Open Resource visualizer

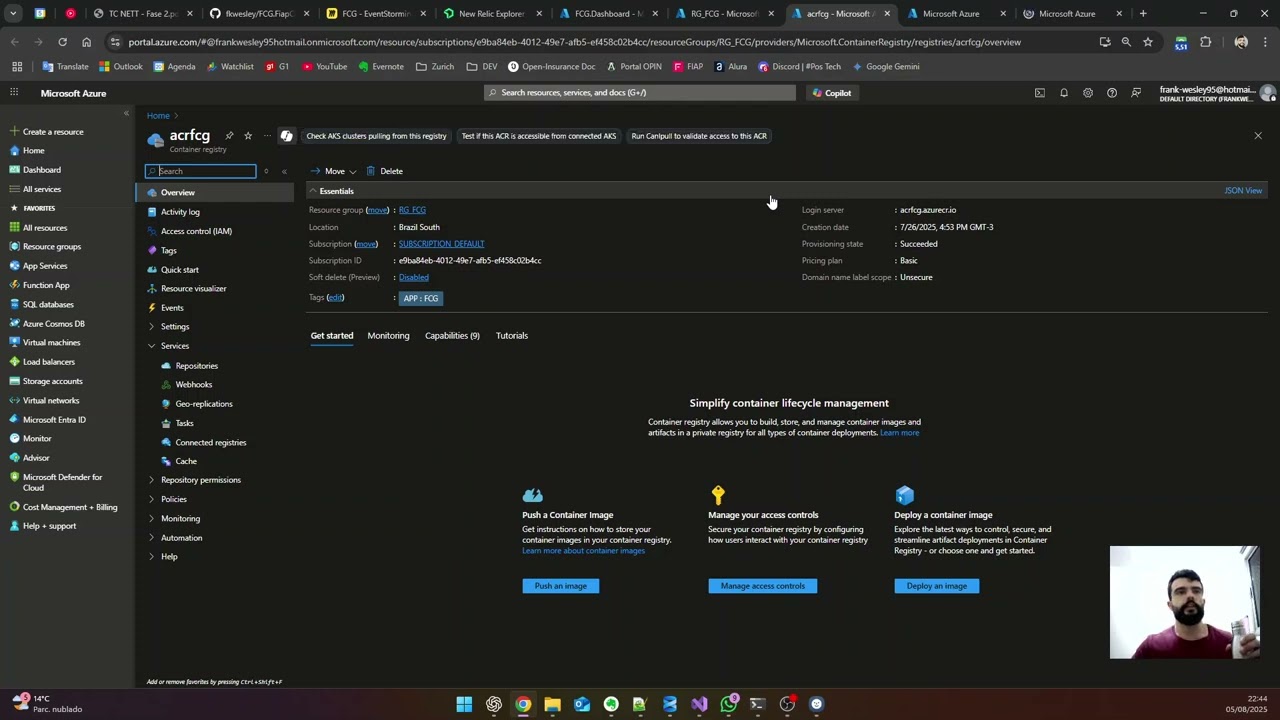tap(193, 289)
